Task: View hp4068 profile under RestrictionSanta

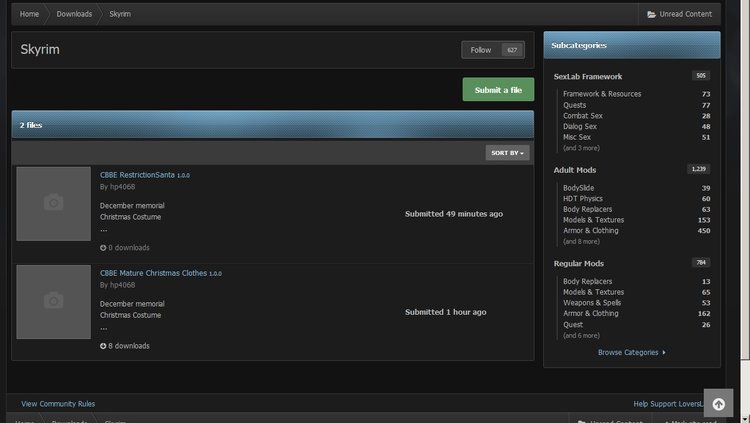Action: [x=123, y=187]
